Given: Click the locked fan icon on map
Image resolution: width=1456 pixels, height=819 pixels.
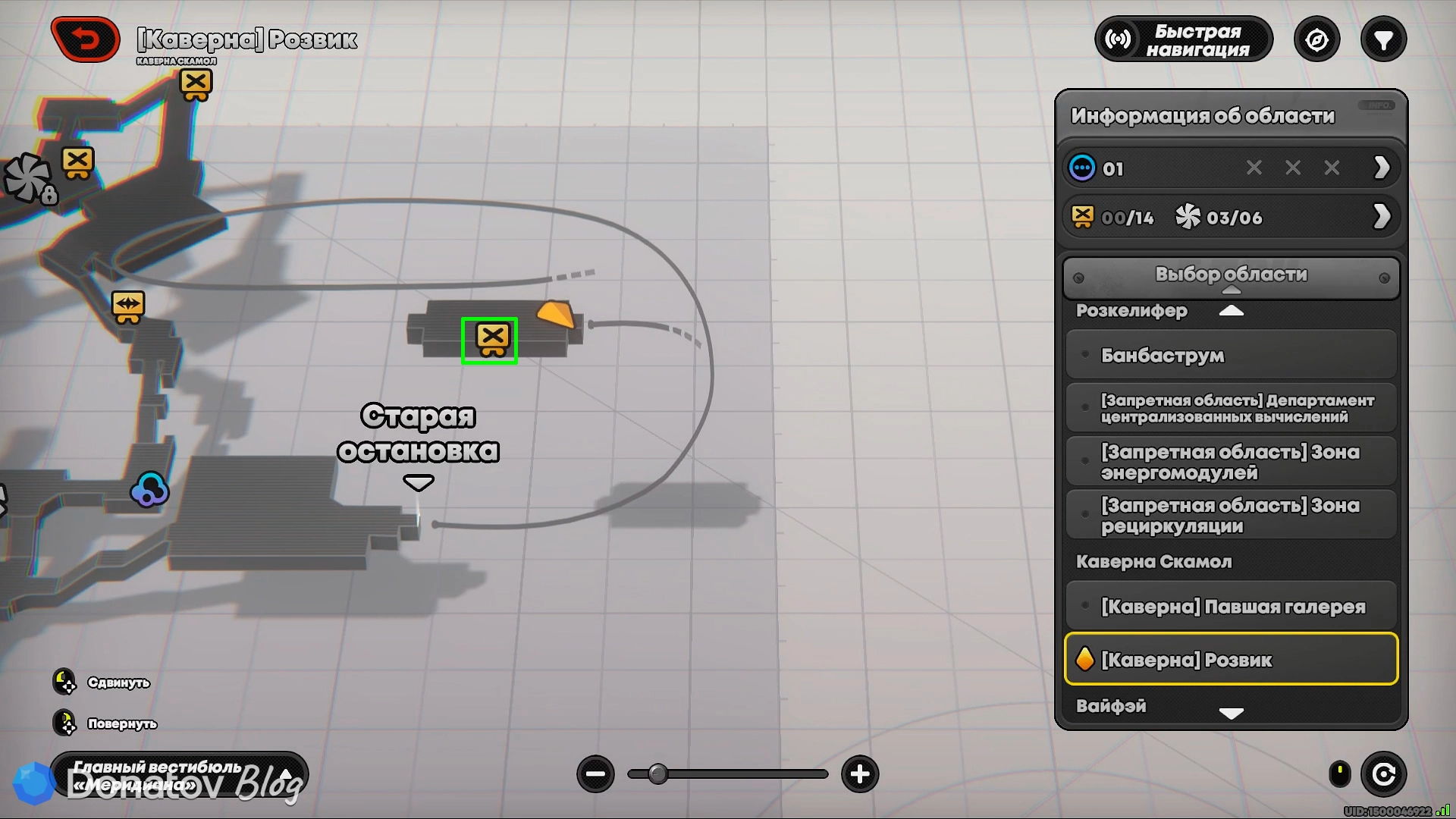Looking at the screenshot, I should [x=29, y=179].
